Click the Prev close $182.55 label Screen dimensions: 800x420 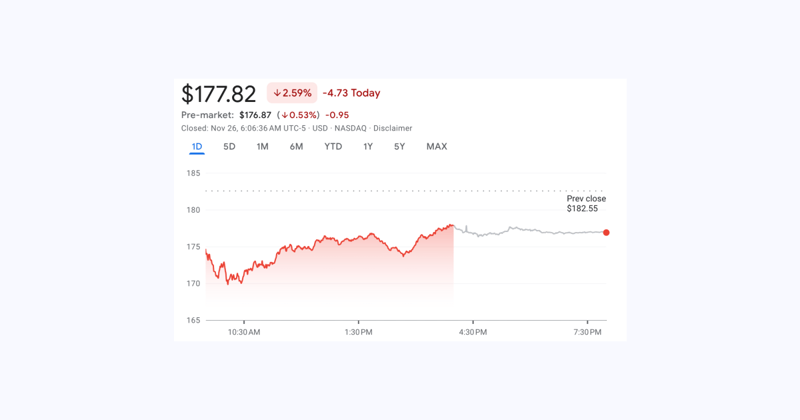(586, 204)
